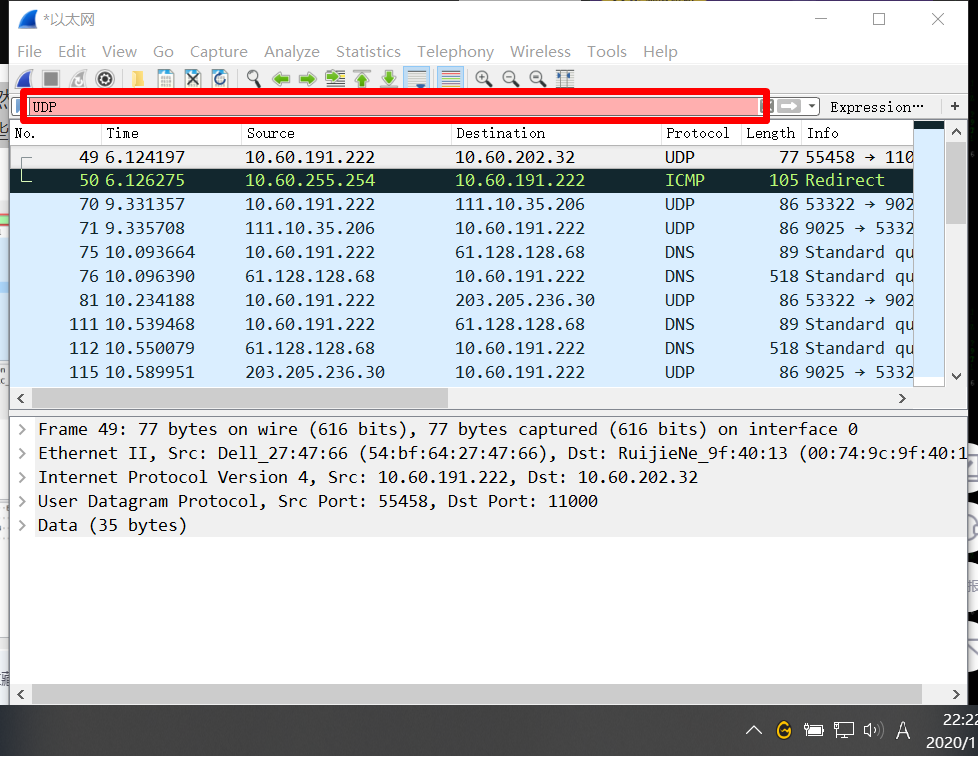Screen dimensions: 978x757
Task: Select packet 81 to 203.205.236.30
Action: tap(462, 301)
